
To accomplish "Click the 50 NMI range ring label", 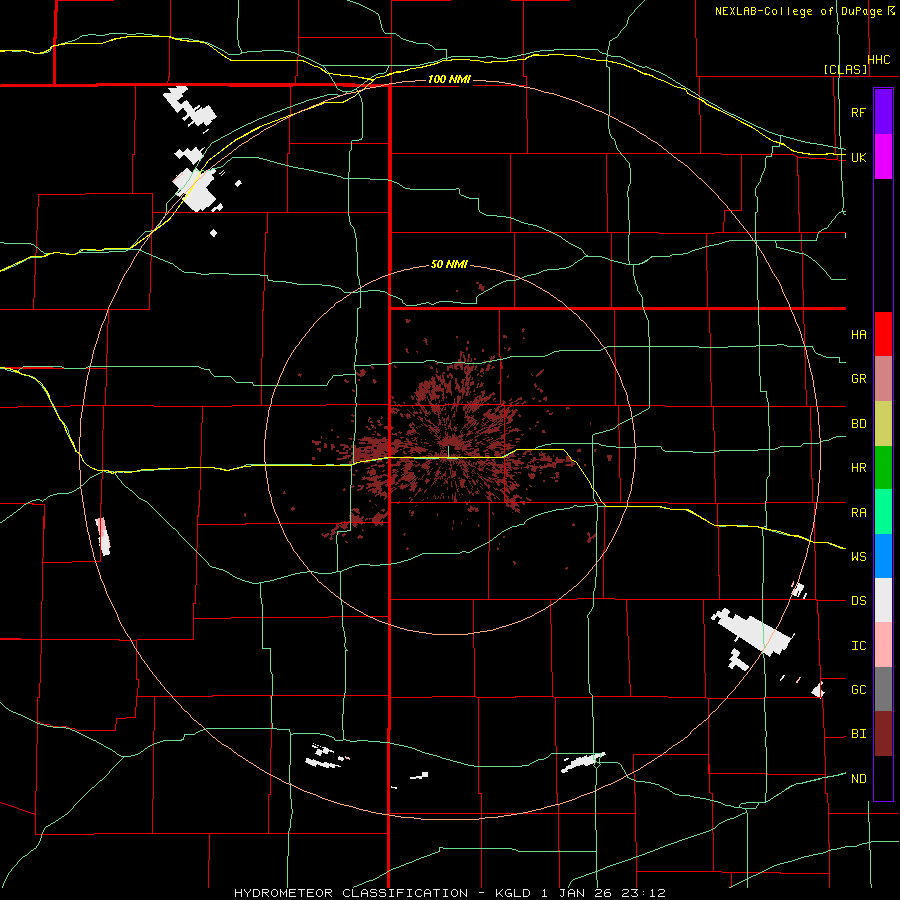I will click(x=449, y=264).
